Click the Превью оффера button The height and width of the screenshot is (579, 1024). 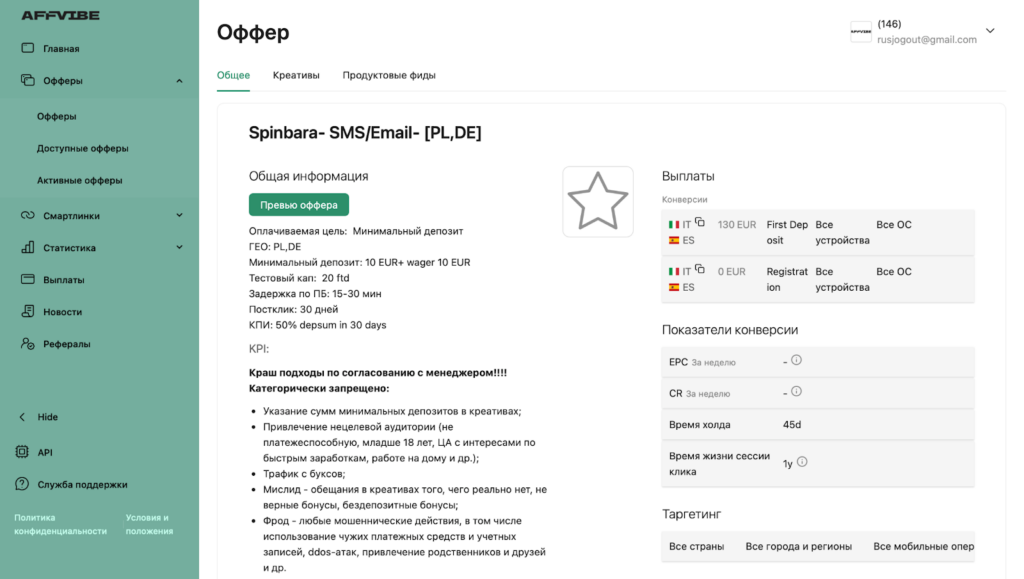coord(298,205)
